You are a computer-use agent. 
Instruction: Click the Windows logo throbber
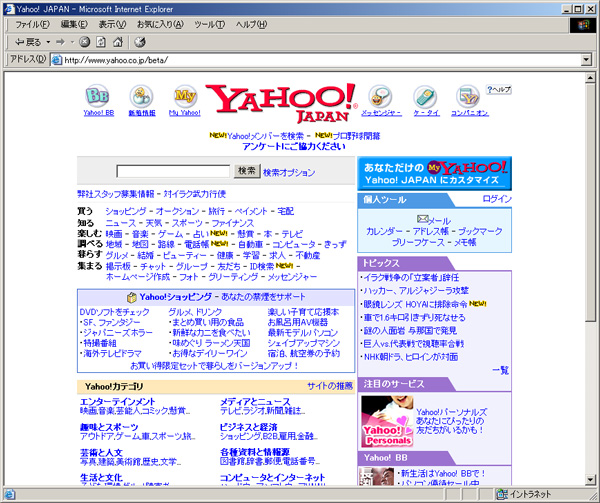click(583, 26)
